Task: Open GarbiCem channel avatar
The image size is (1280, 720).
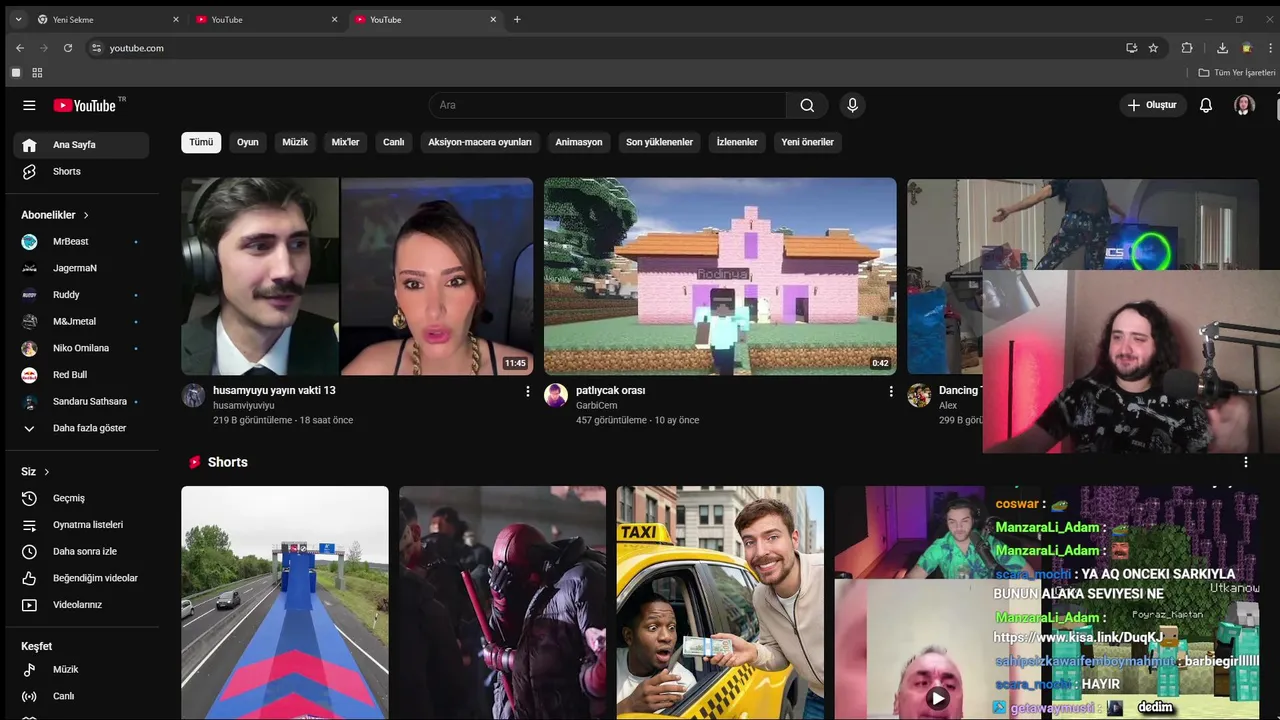Action: (x=556, y=395)
